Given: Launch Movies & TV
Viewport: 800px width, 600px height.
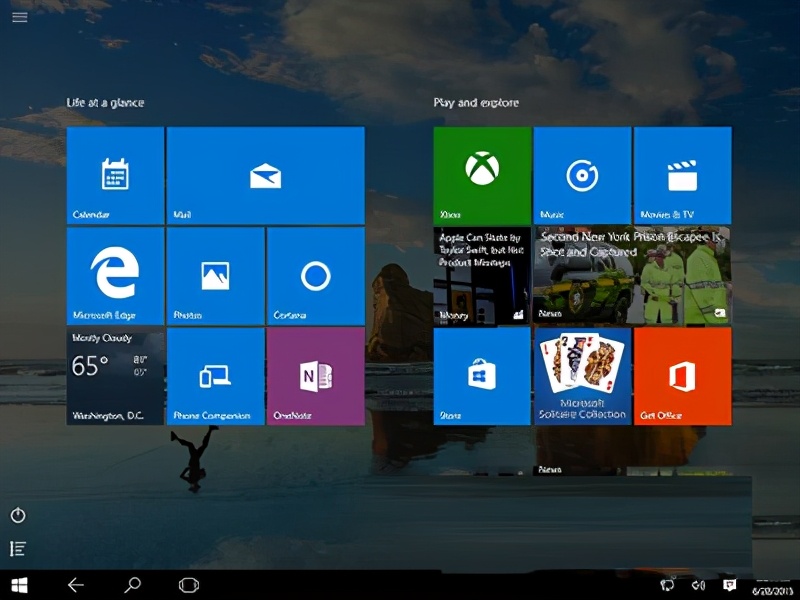Looking at the screenshot, I should tap(683, 175).
